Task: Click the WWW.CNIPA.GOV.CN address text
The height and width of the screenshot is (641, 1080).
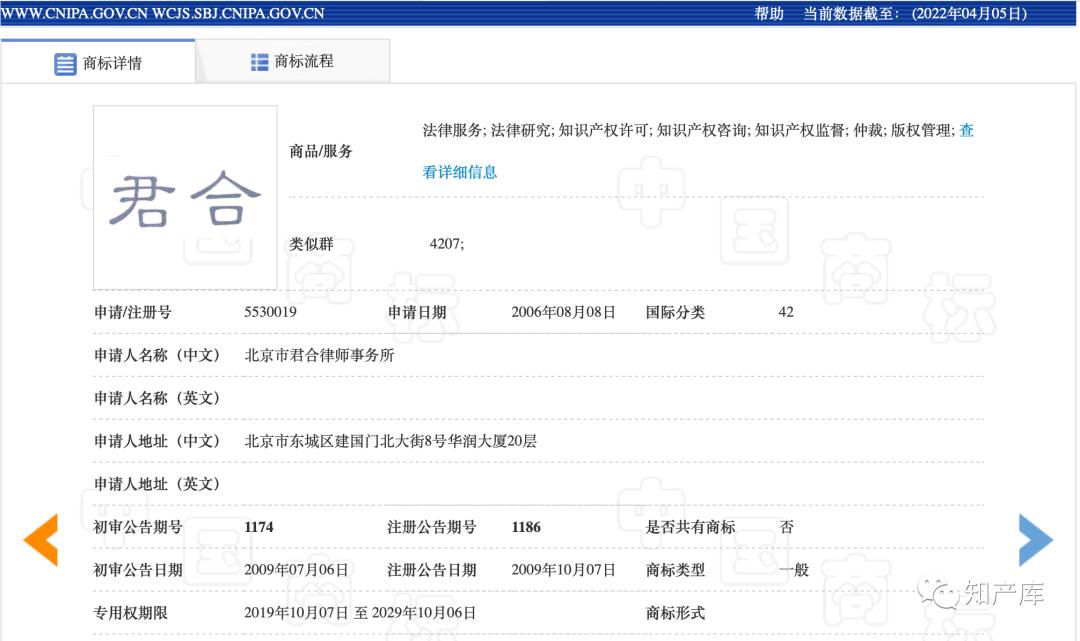Action: [x=73, y=13]
